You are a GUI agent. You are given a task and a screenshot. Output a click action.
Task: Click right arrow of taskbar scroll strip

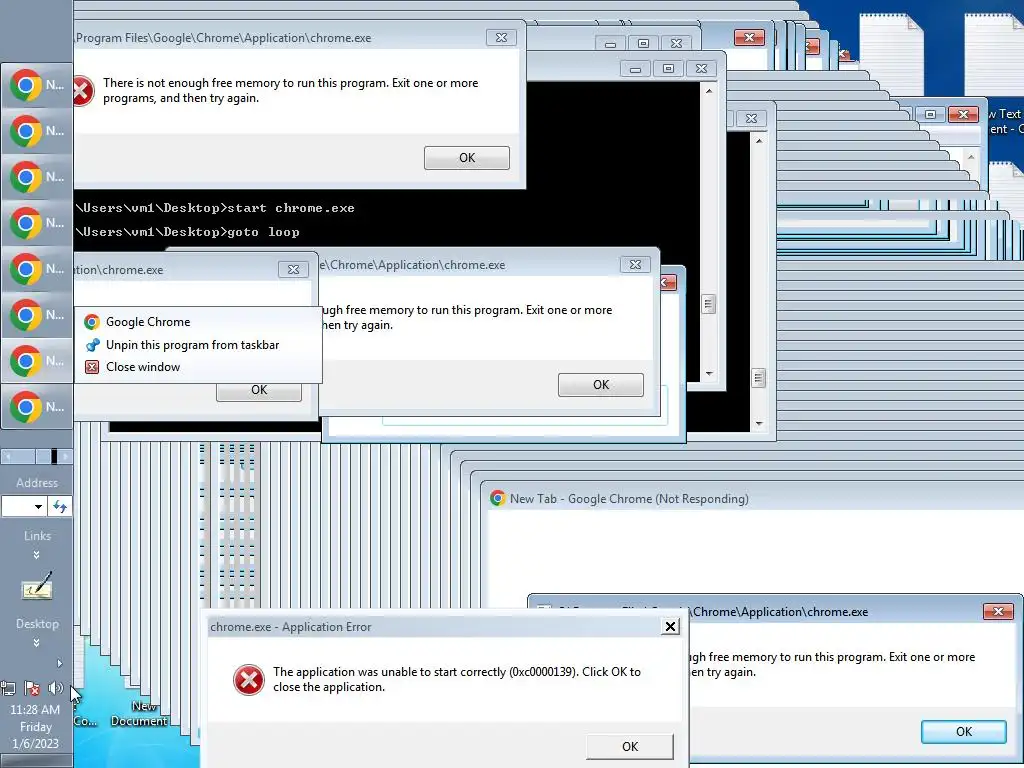[65, 456]
